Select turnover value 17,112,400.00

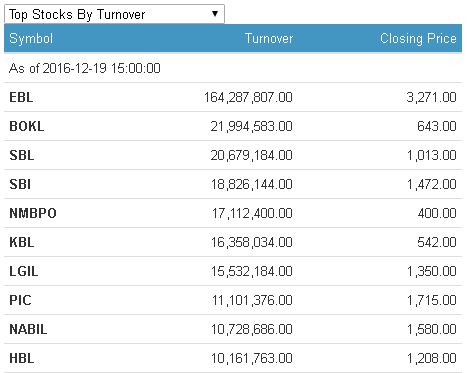click(252, 213)
